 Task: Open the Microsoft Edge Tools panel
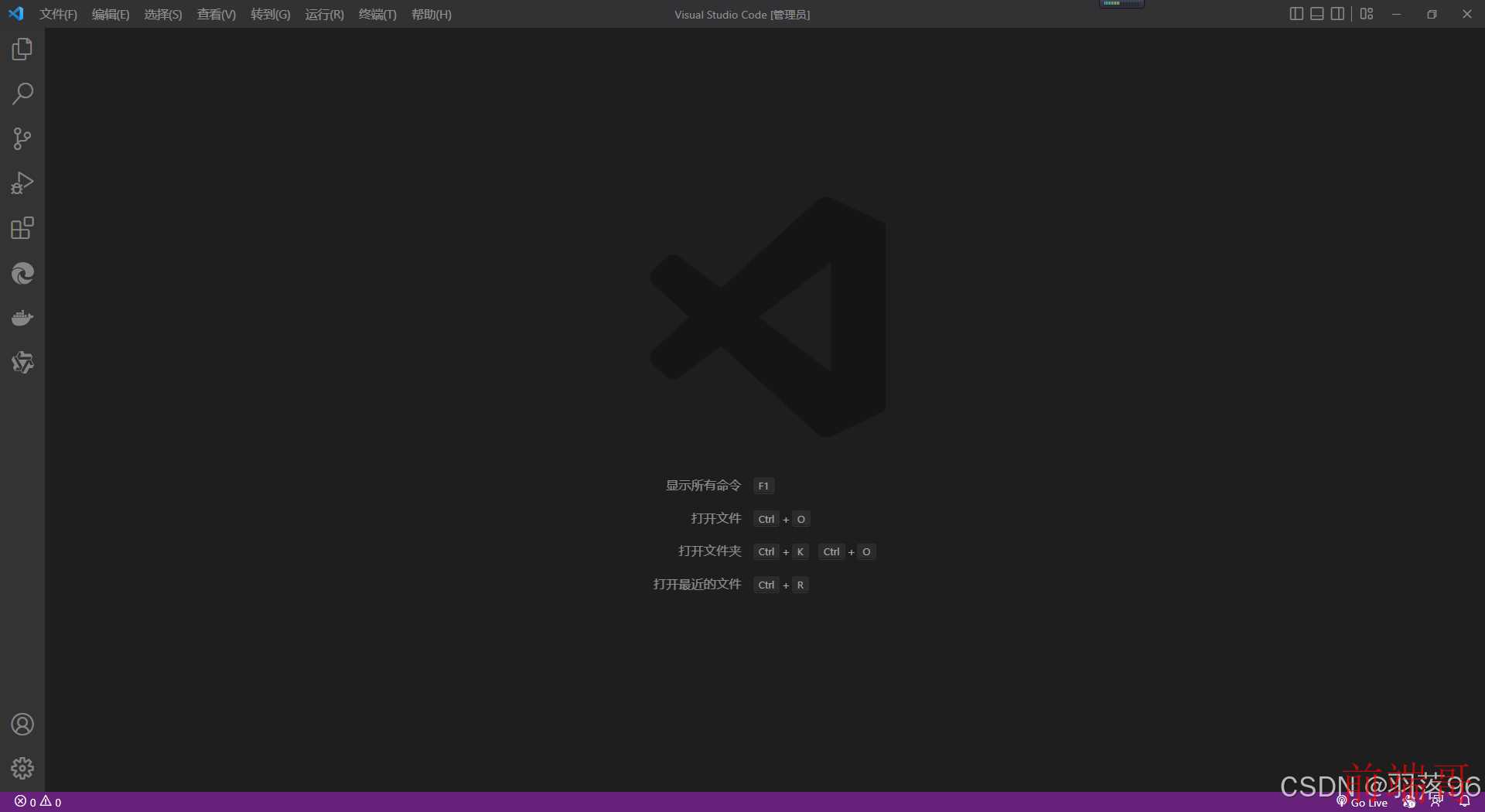tap(22, 273)
